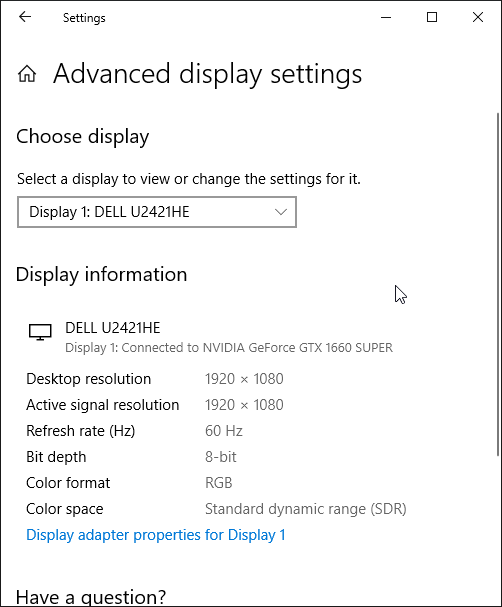Click the DELL U2421HE display name
502x607 pixels.
(113, 328)
